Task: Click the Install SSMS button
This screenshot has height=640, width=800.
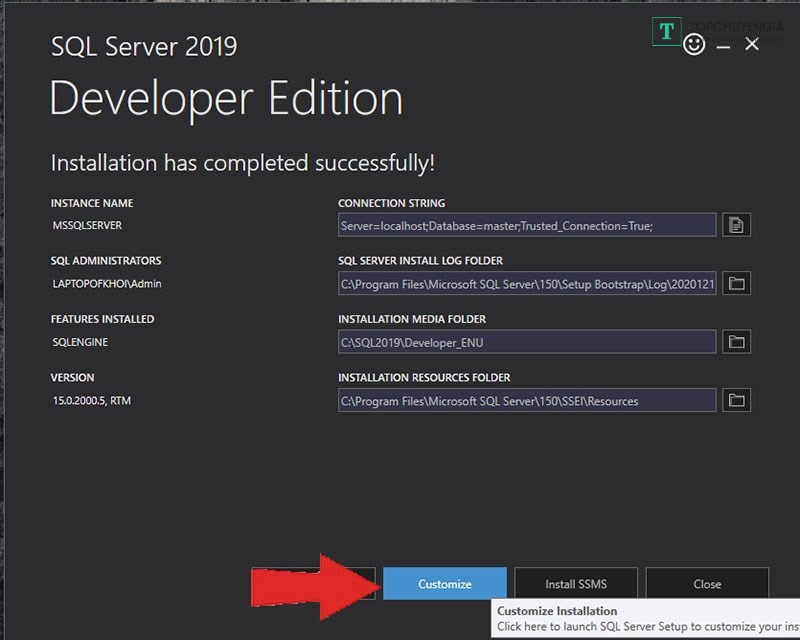Action: pyautogui.click(x=576, y=584)
